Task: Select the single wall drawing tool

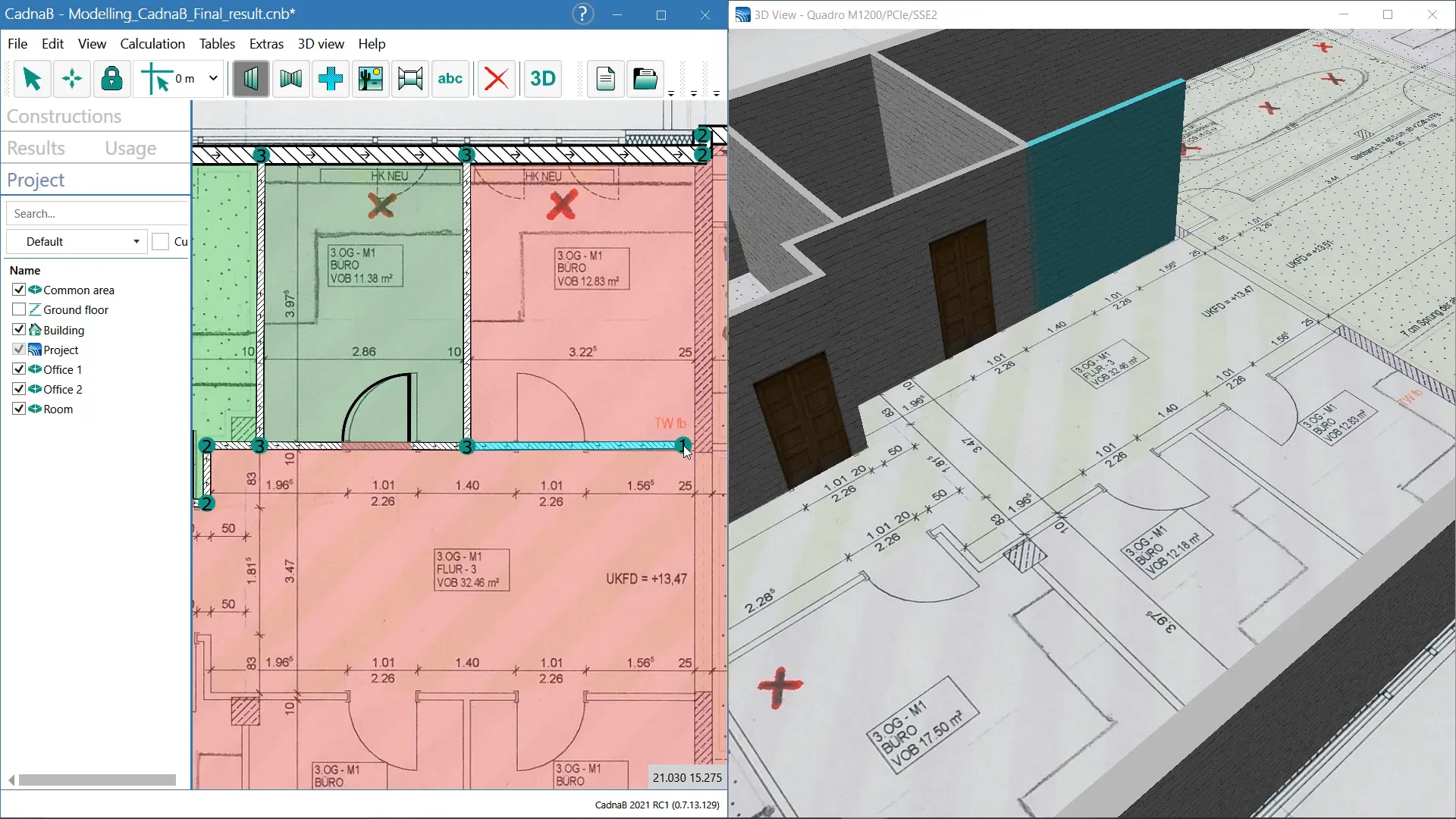Action: (251, 79)
